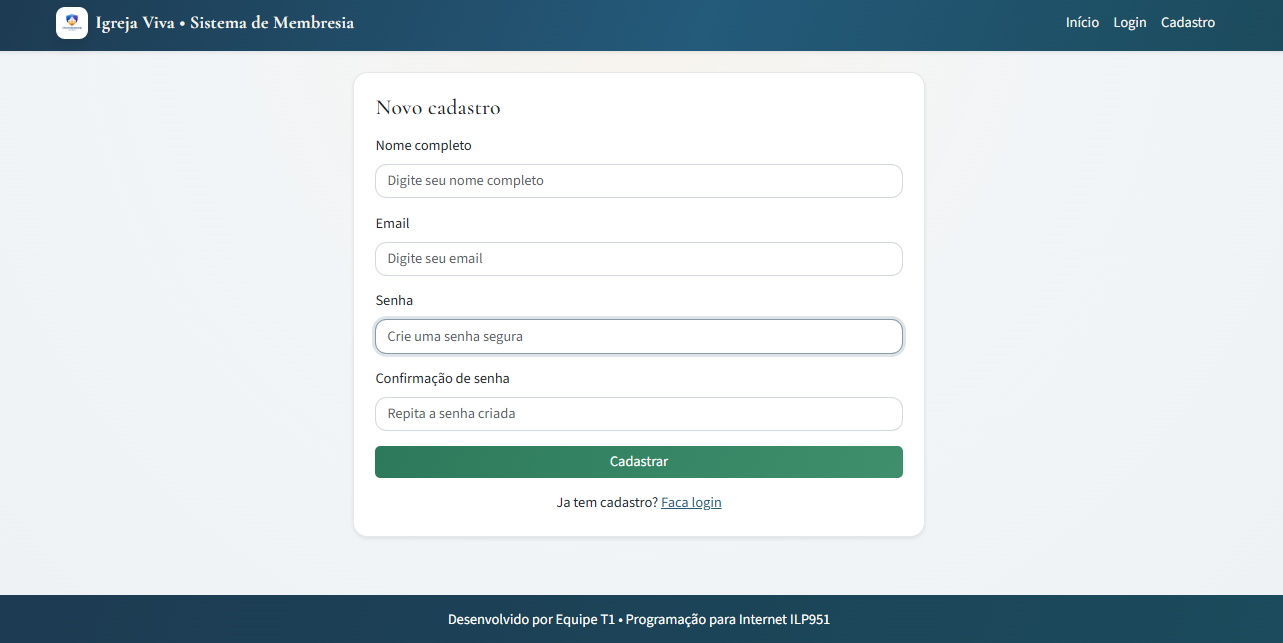This screenshot has width=1283, height=643.
Task: Click the 'Novo cadastro' heading
Action: pyautogui.click(x=438, y=108)
